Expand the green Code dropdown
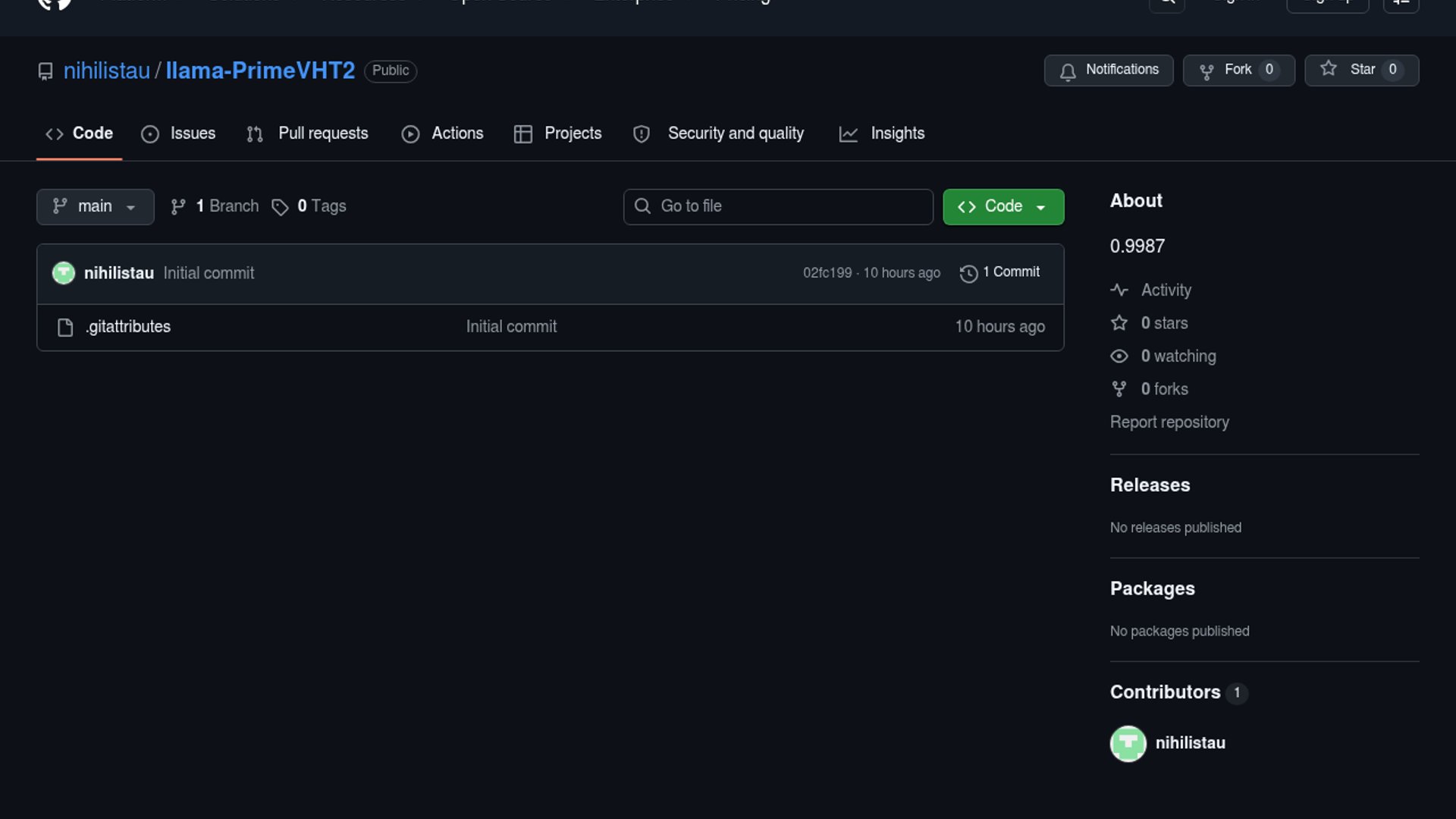This screenshot has height=819, width=1456. click(x=1003, y=206)
